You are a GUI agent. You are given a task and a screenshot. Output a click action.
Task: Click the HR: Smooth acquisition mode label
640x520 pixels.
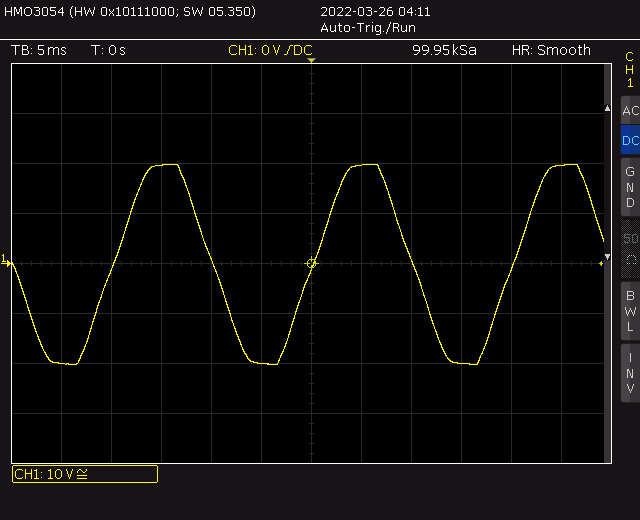tap(551, 50)
